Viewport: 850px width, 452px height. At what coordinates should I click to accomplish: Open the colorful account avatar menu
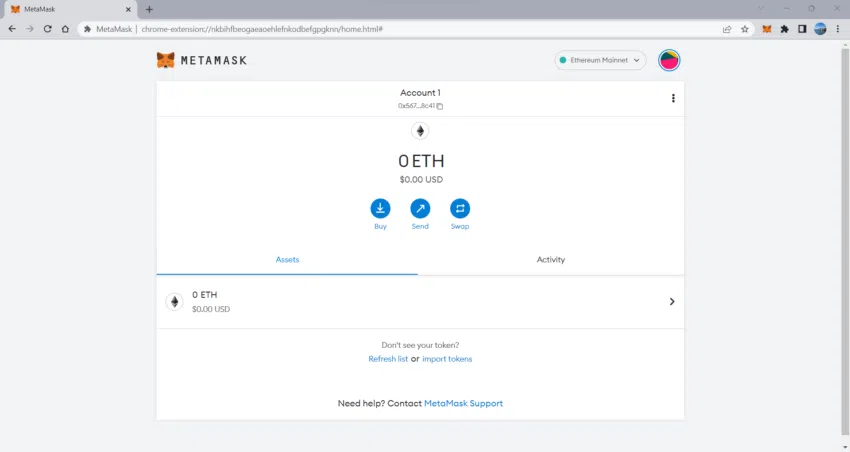669,60
